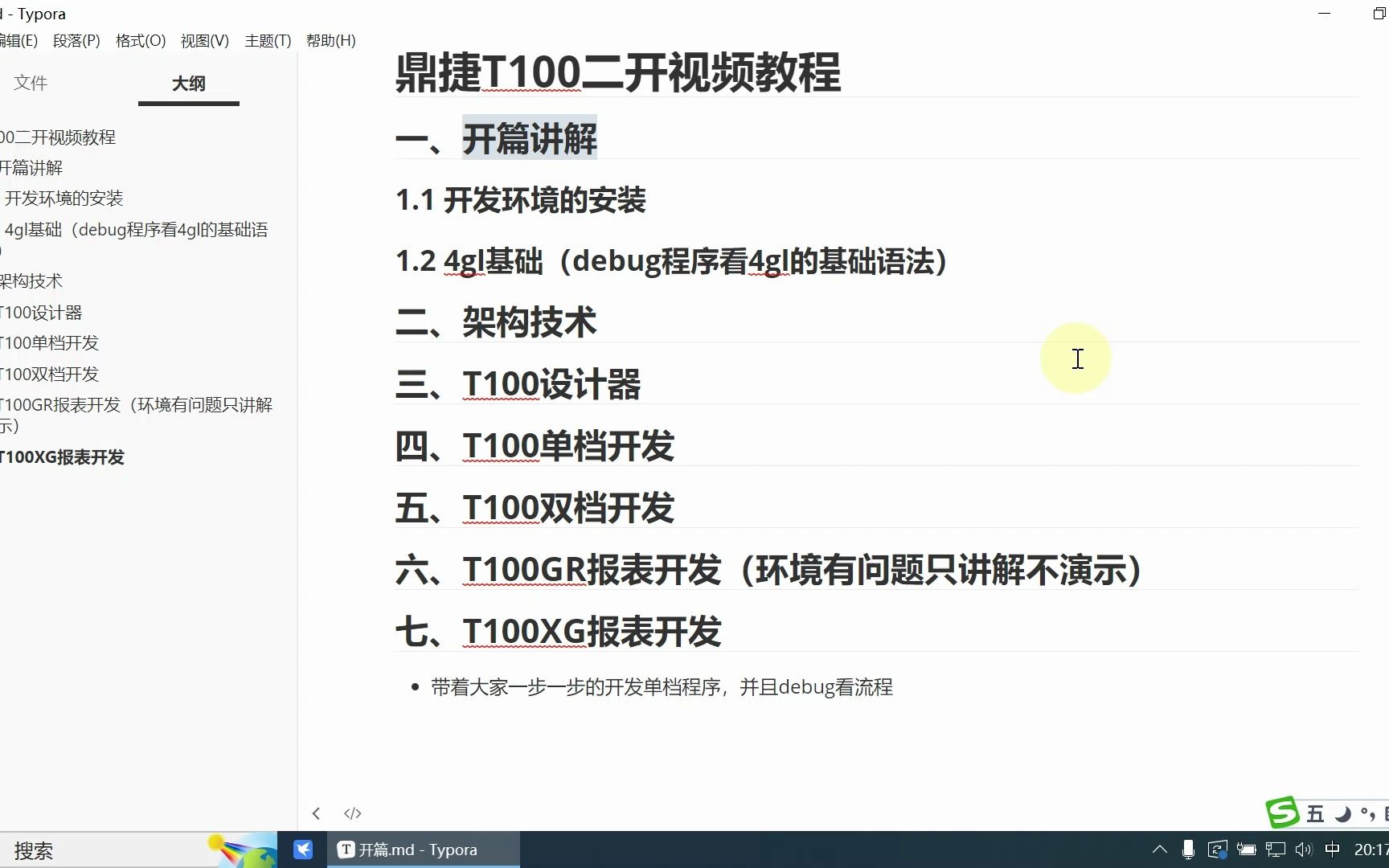1389x868 pixels.
Task: Select bold T100XG报表开发 outline entry
Action: [x=63, y=457]
